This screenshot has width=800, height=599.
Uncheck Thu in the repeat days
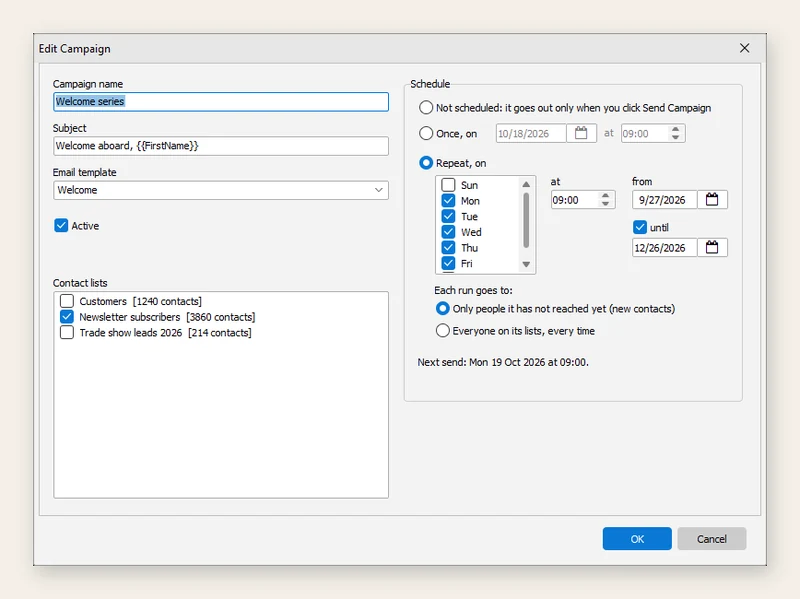448,248
